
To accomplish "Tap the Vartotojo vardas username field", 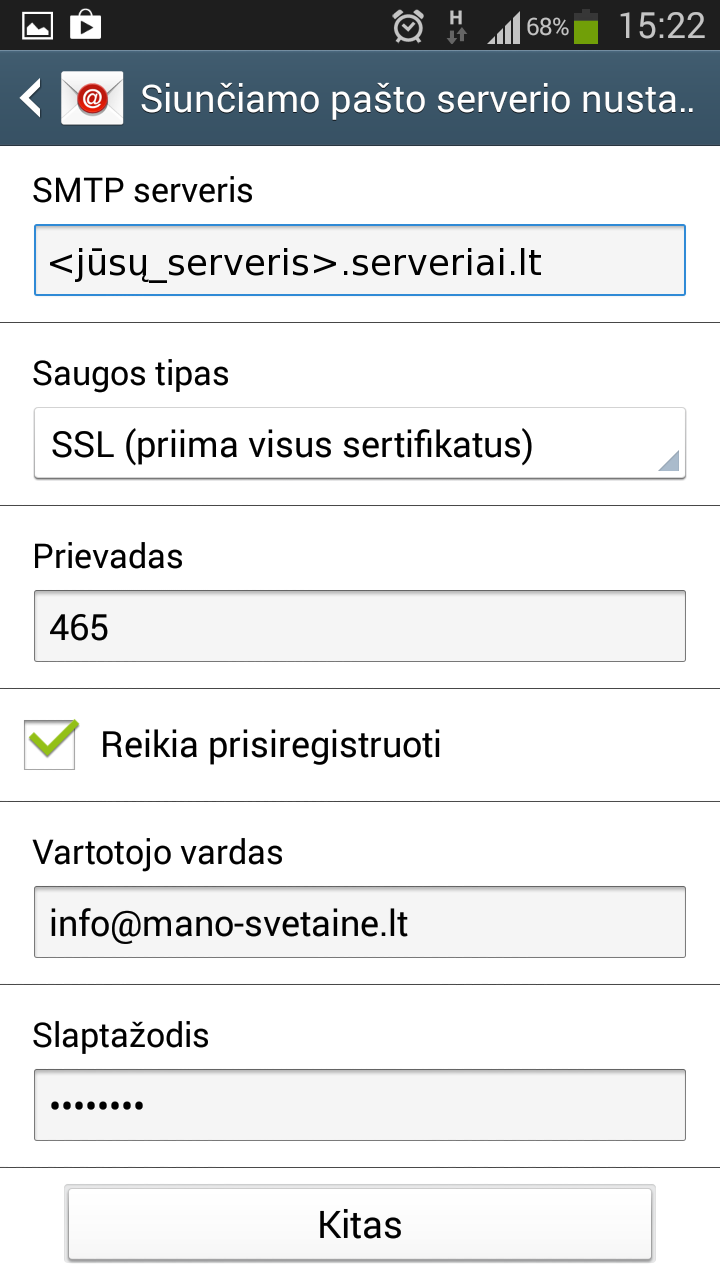I will coord(360,923).
